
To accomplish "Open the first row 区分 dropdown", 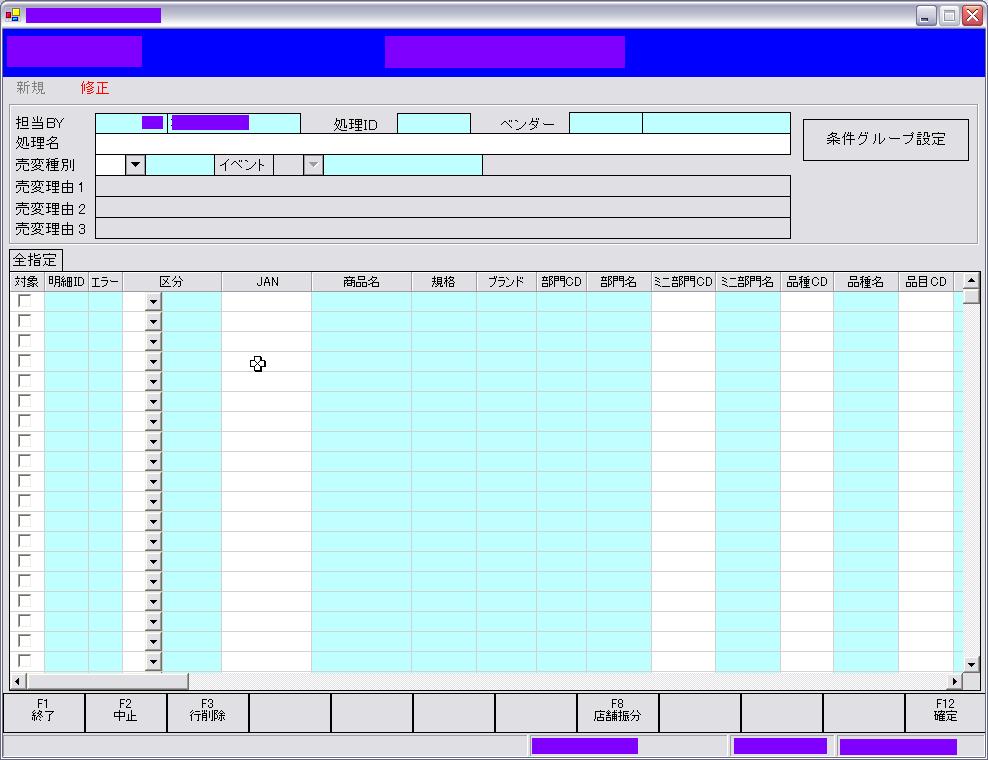I will coord(153,302).
